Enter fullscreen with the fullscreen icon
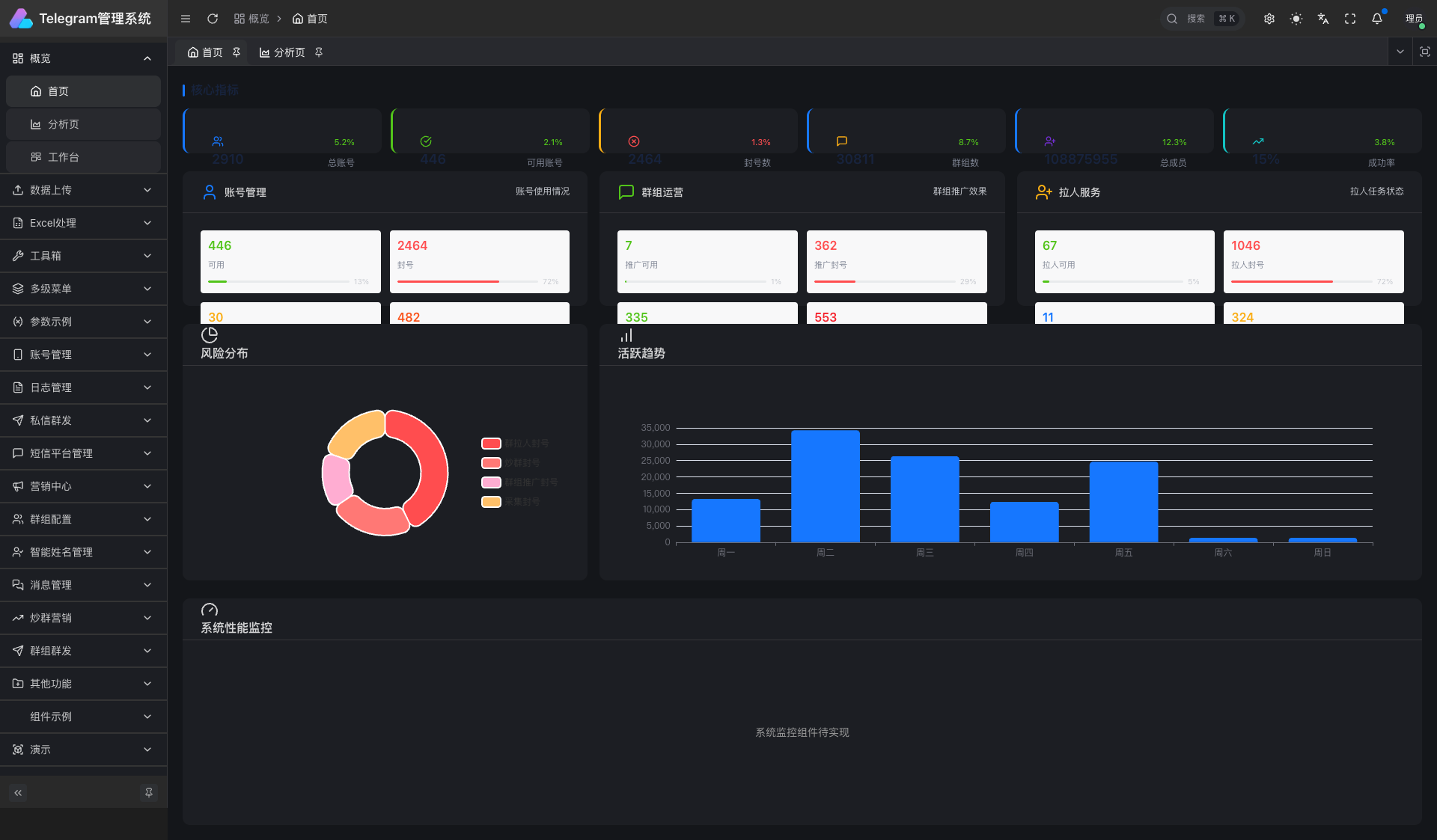The height and width of the screenshot is (840, 1437). 1350,19
